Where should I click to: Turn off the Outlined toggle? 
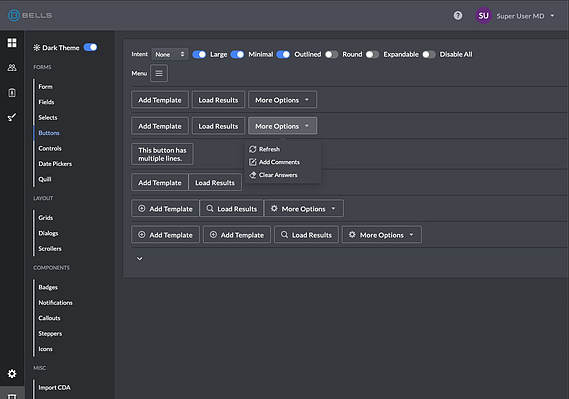click(x=283, y=54)
